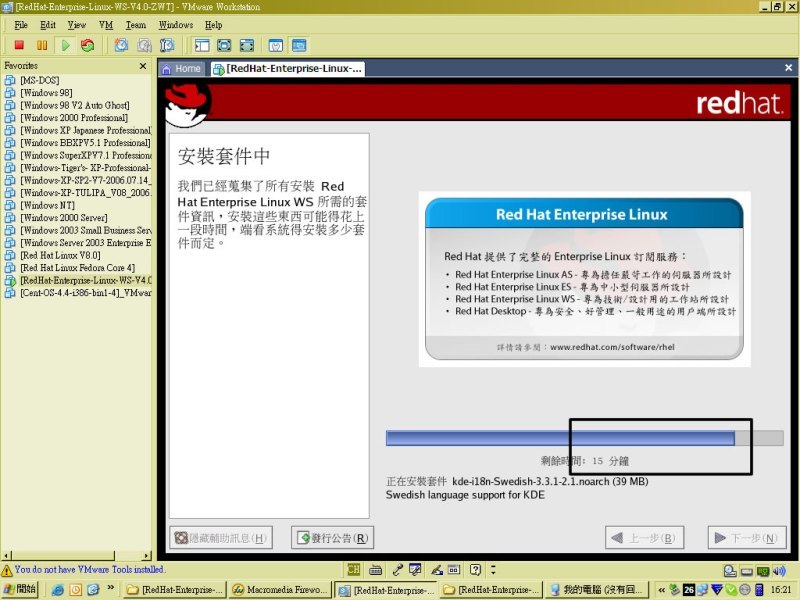Click the Summary view toolbar icon

276,45
